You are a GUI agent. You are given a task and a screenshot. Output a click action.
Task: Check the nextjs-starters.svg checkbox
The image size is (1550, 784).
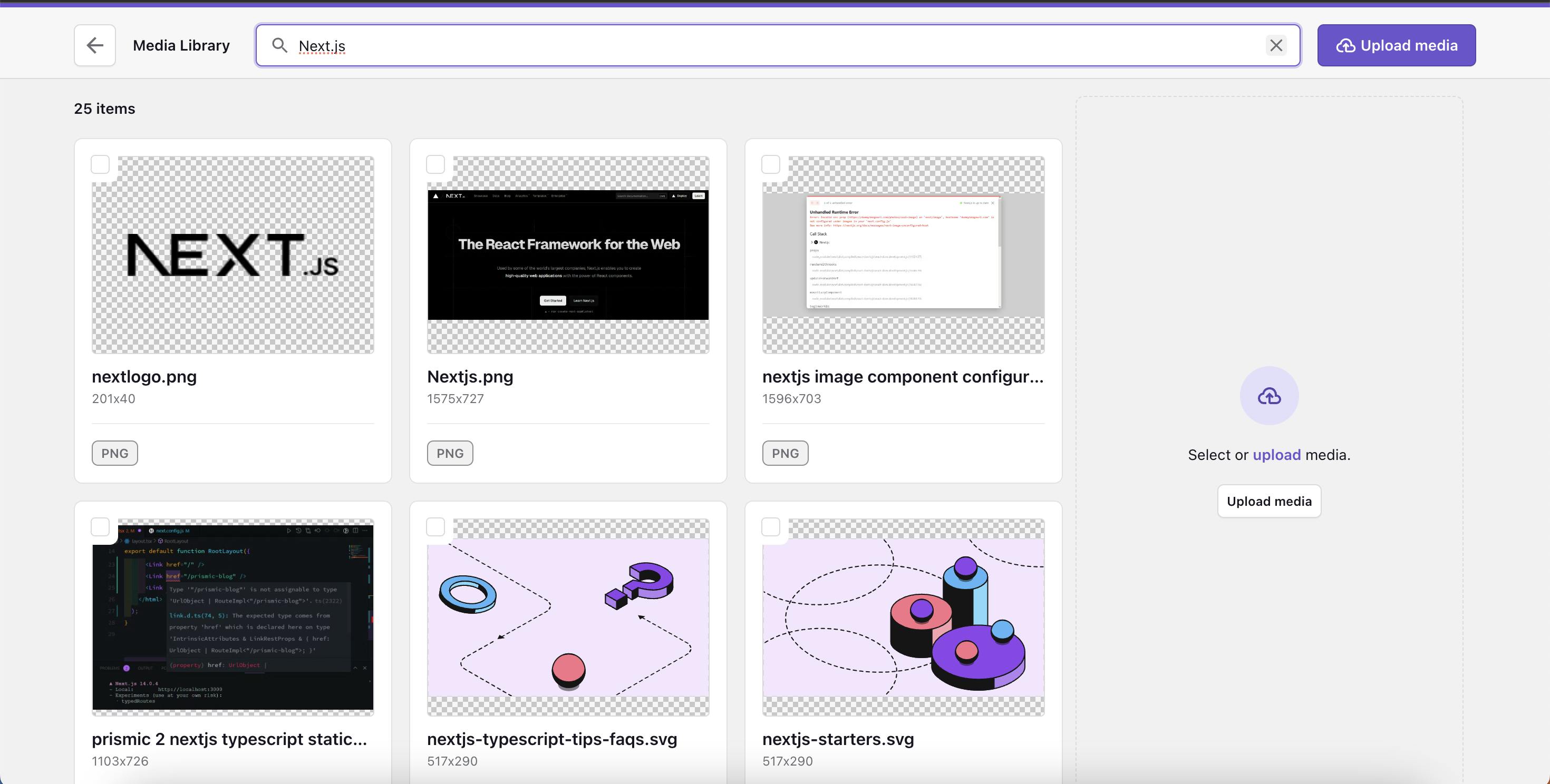(771, 527)
